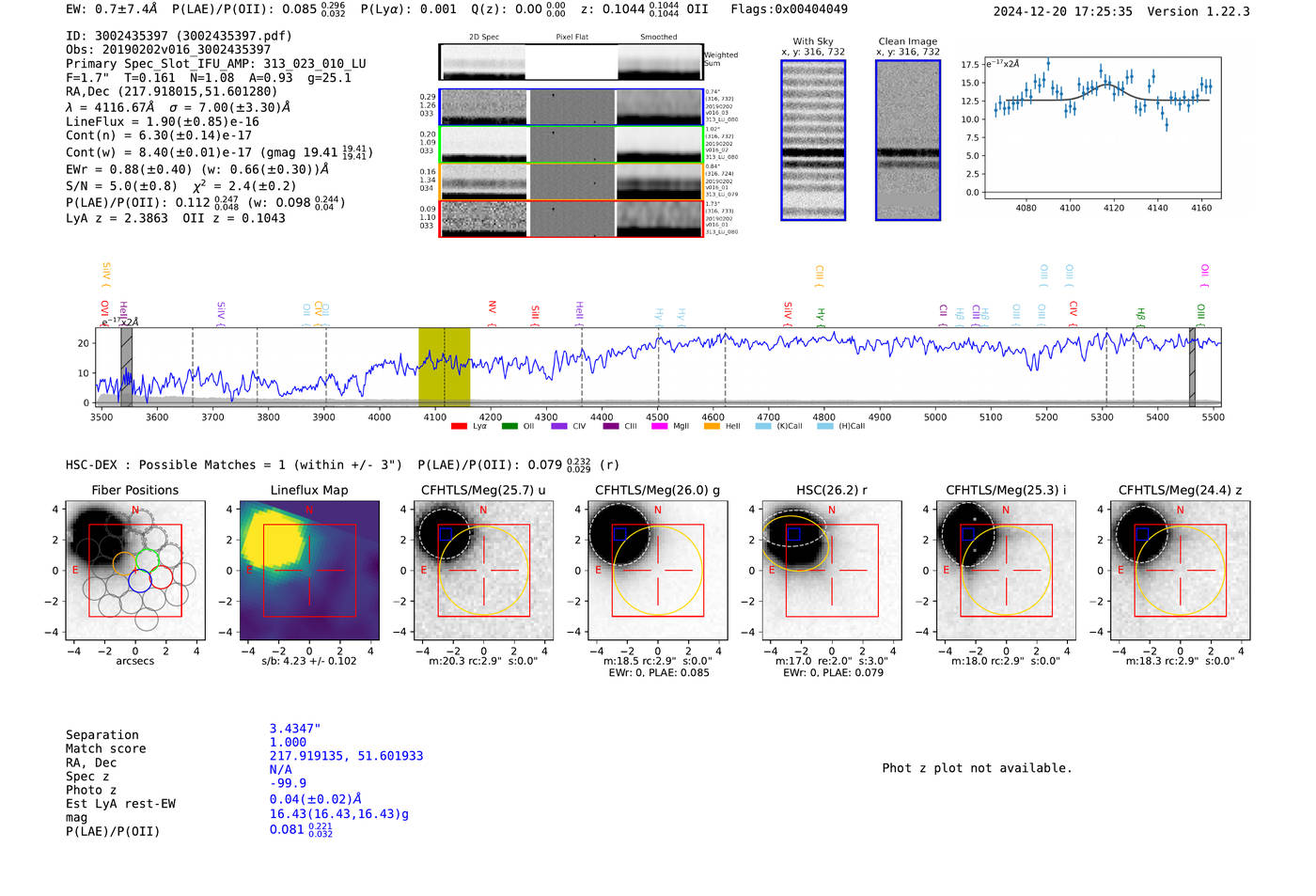Click the 2024-12-20 17:25:35 timestamp

[x=1063, y=11]
